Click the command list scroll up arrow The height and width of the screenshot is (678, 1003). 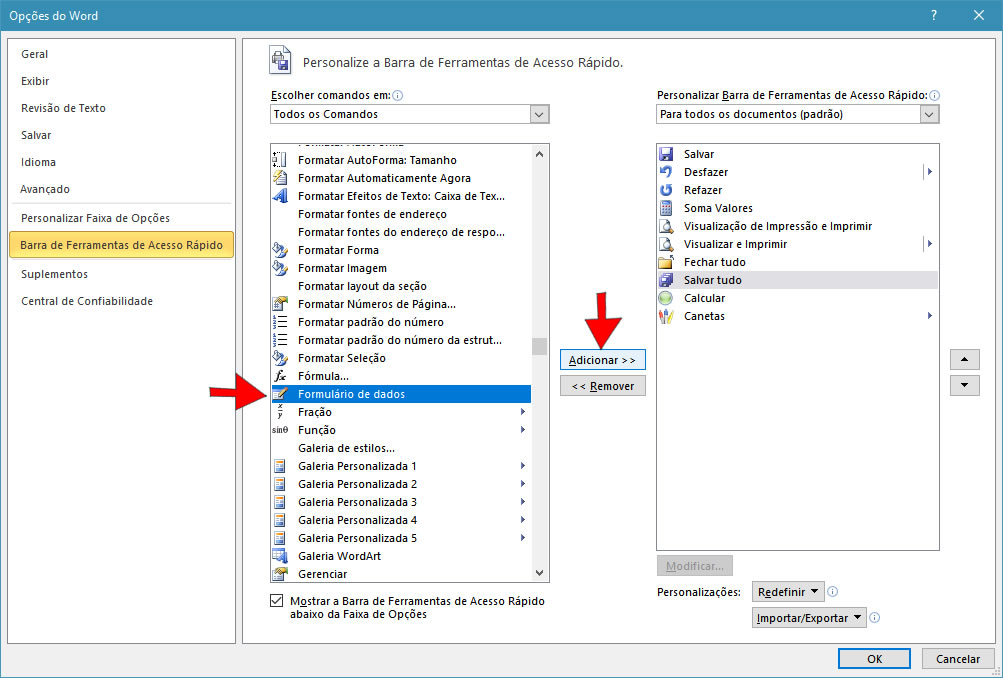coord(539,154)
